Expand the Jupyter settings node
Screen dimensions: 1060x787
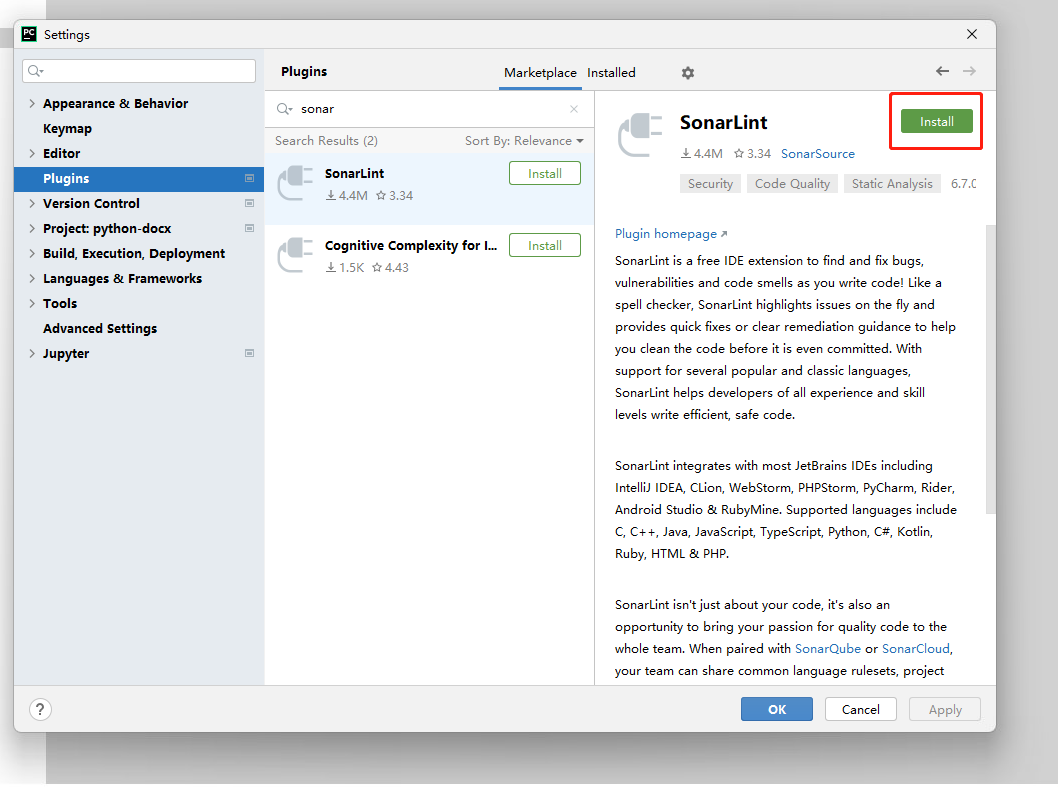pyautogui.click(x=32, y=354)
